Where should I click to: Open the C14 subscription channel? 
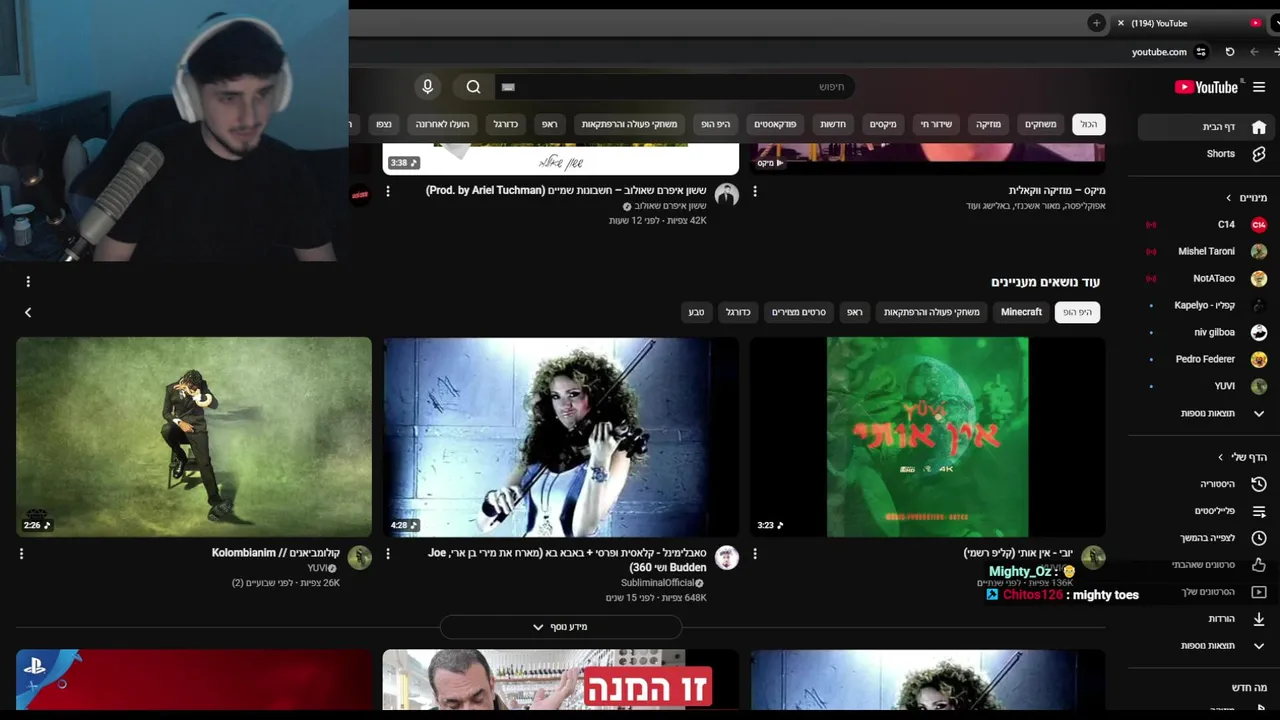pyautogui.click(x=1204, y=225)
